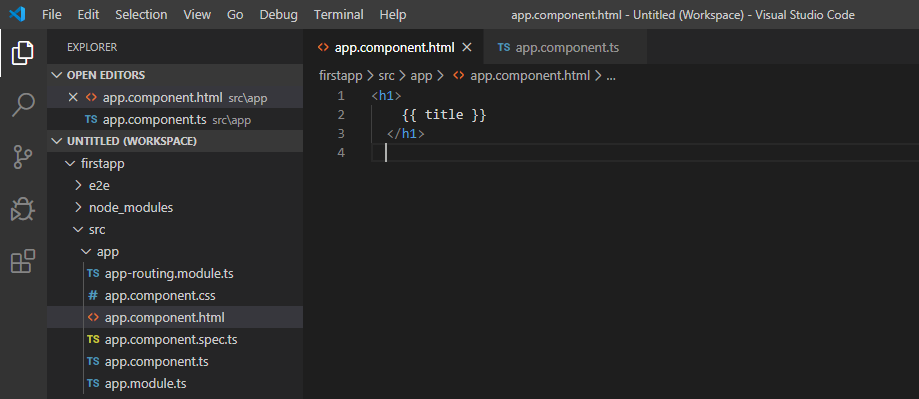Open the Terminal menu
This screenshot has width=919, height=399.
pyautogui.click(x=338, y=15)
